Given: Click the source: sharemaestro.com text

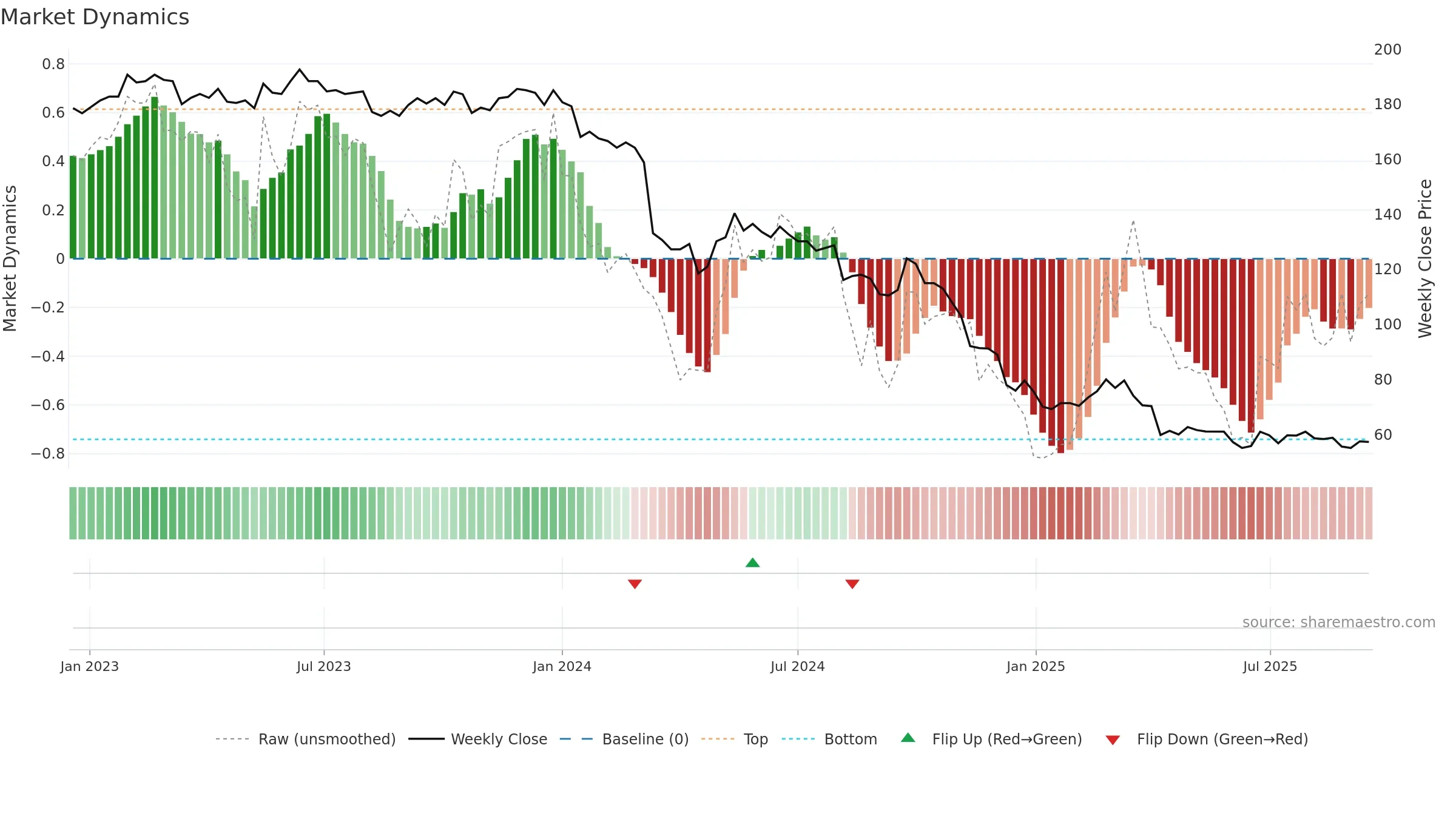Looking at the screenshot, I should (1338, 622).
